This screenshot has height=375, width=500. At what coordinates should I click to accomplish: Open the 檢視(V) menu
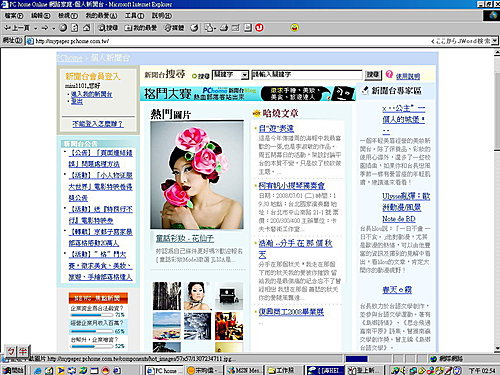pos(68,16)
